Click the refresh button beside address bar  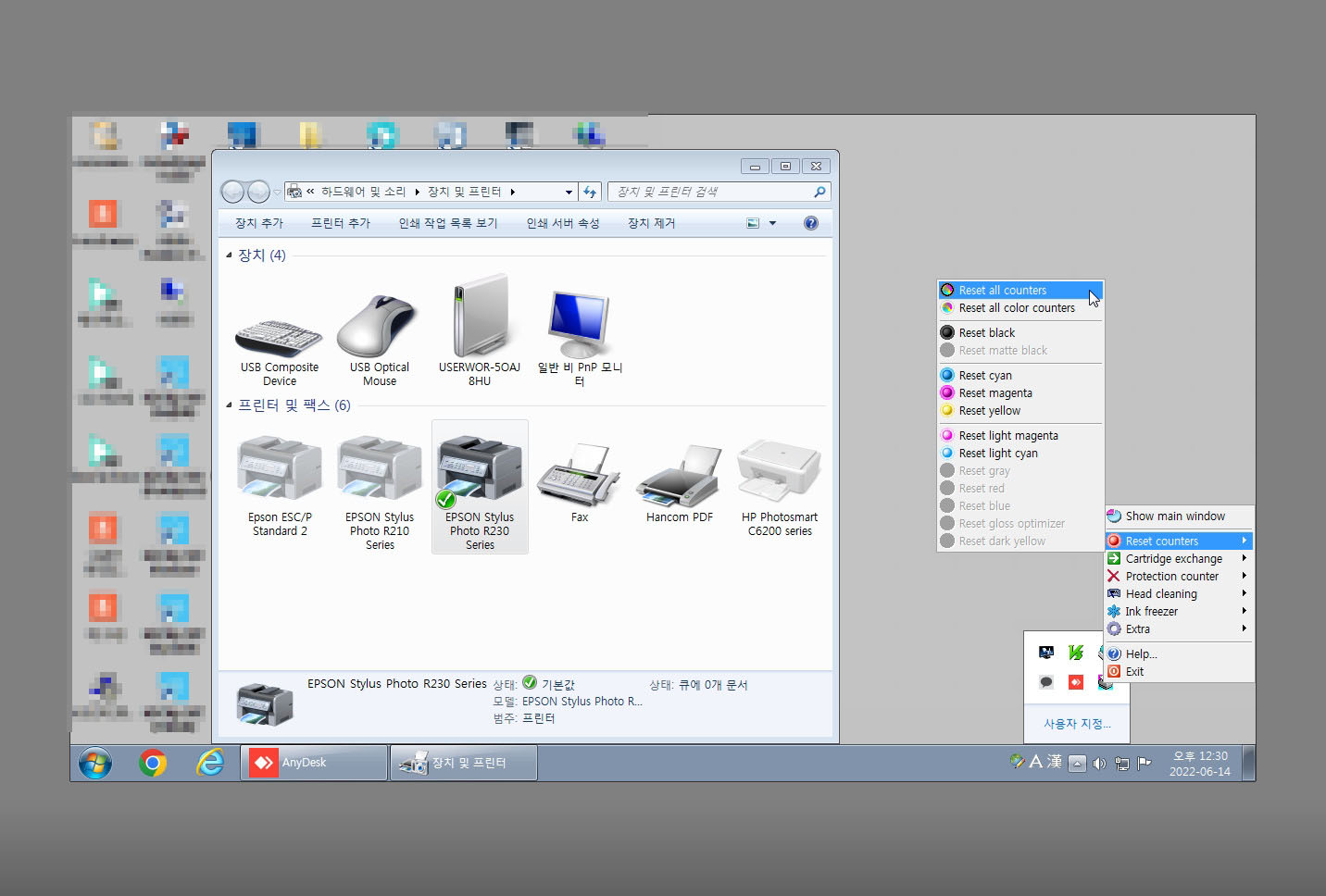tap(590, 192)
